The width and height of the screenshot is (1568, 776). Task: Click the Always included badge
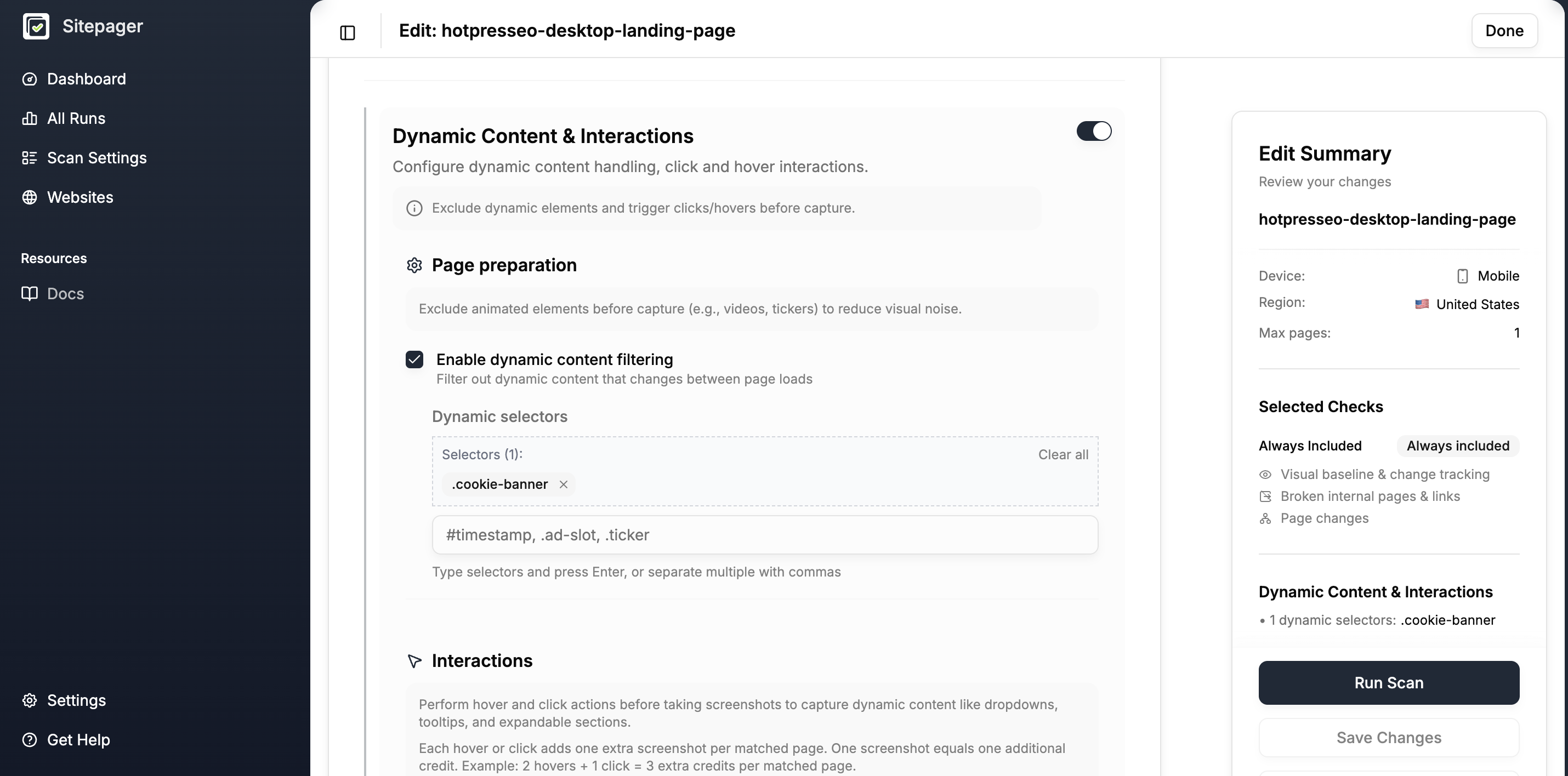coord(1457,446)
